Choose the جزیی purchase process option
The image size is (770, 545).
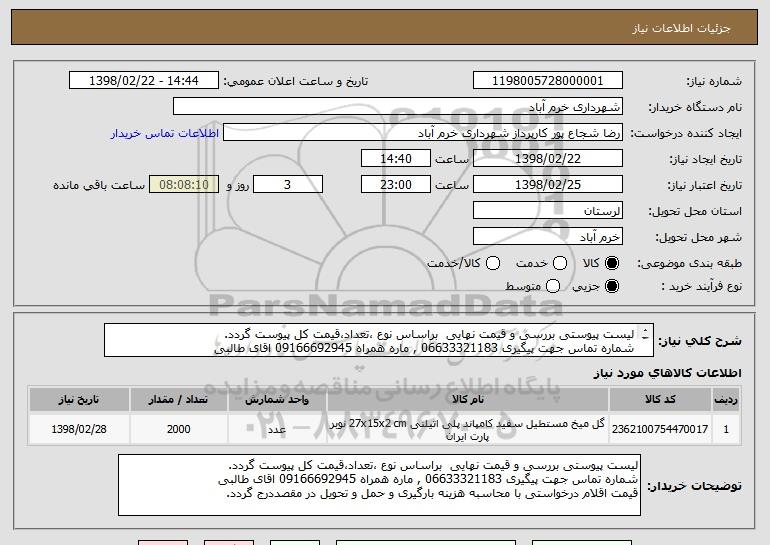click(x=612, y=286)
